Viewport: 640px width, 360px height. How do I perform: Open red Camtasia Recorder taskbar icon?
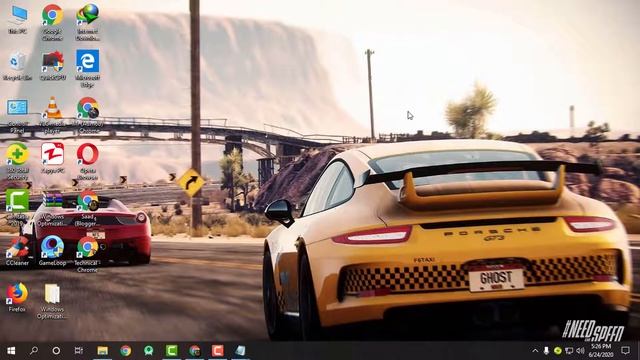[218, 351]
